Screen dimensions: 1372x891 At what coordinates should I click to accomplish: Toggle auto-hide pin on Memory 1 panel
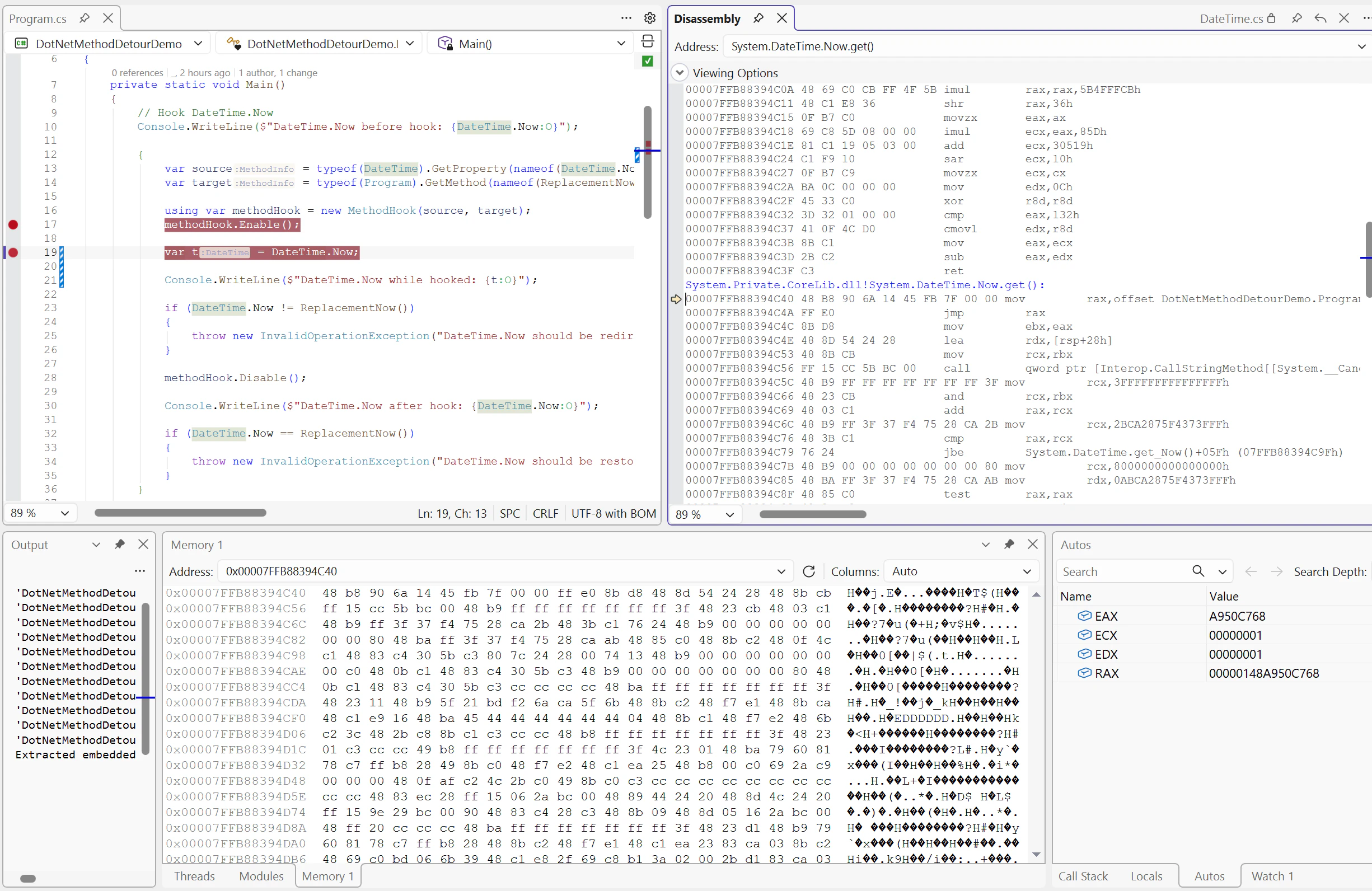coord(1009,545)
